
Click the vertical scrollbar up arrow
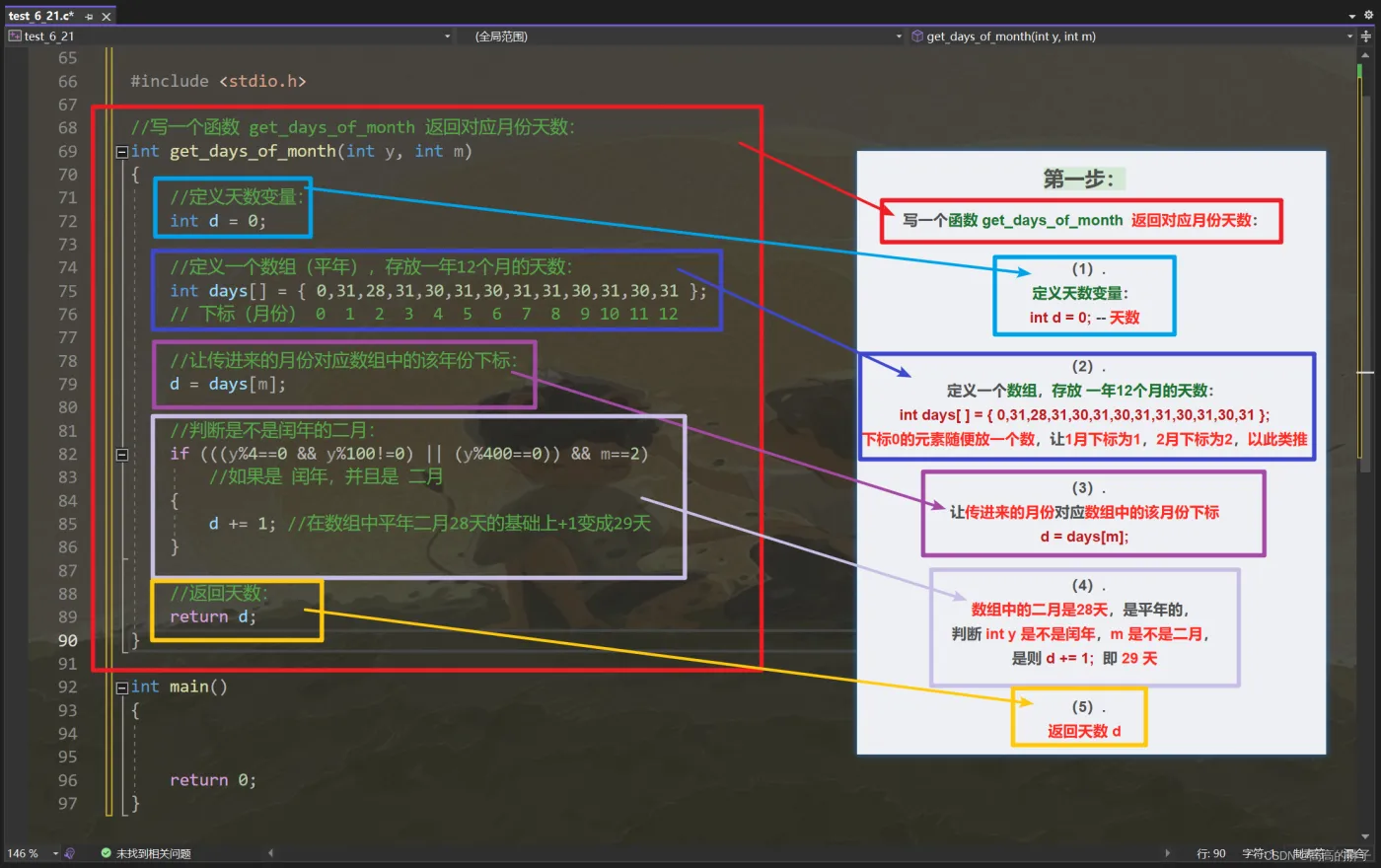1366,56
